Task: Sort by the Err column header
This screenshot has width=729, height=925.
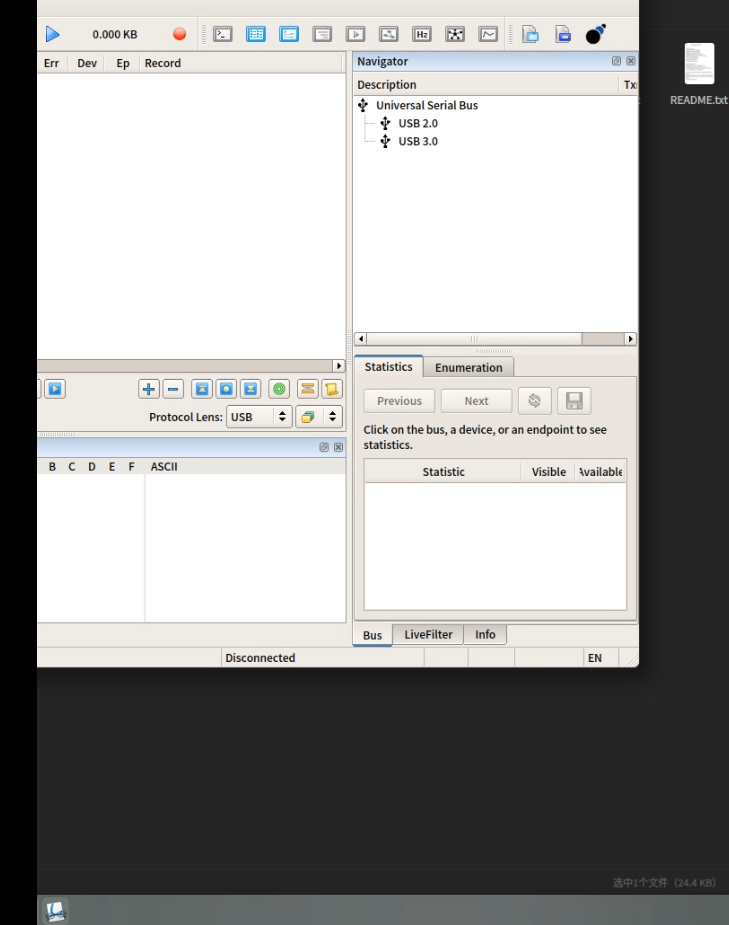Action: point(51,63)
